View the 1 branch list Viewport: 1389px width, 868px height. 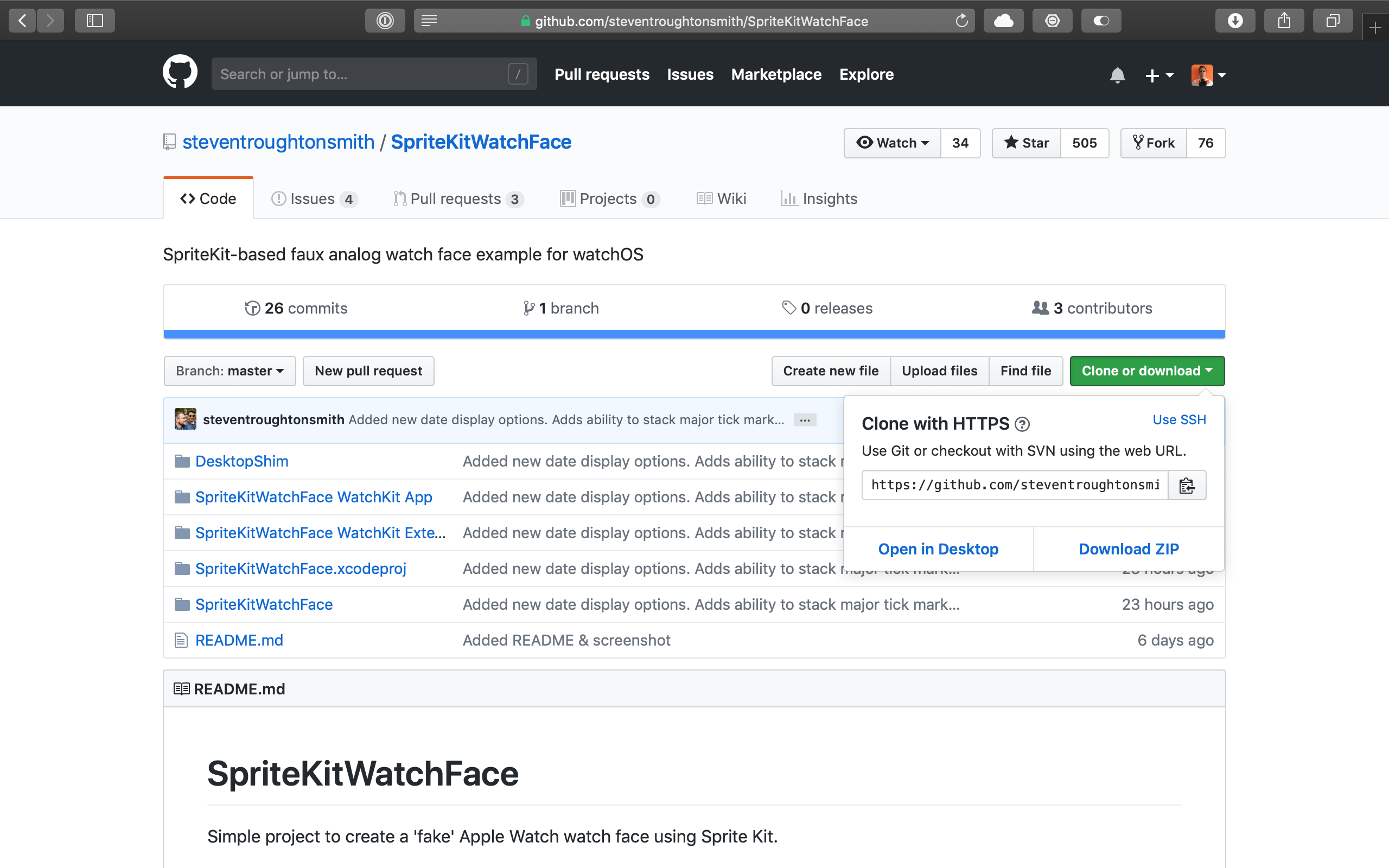click(x=561, y=308)
